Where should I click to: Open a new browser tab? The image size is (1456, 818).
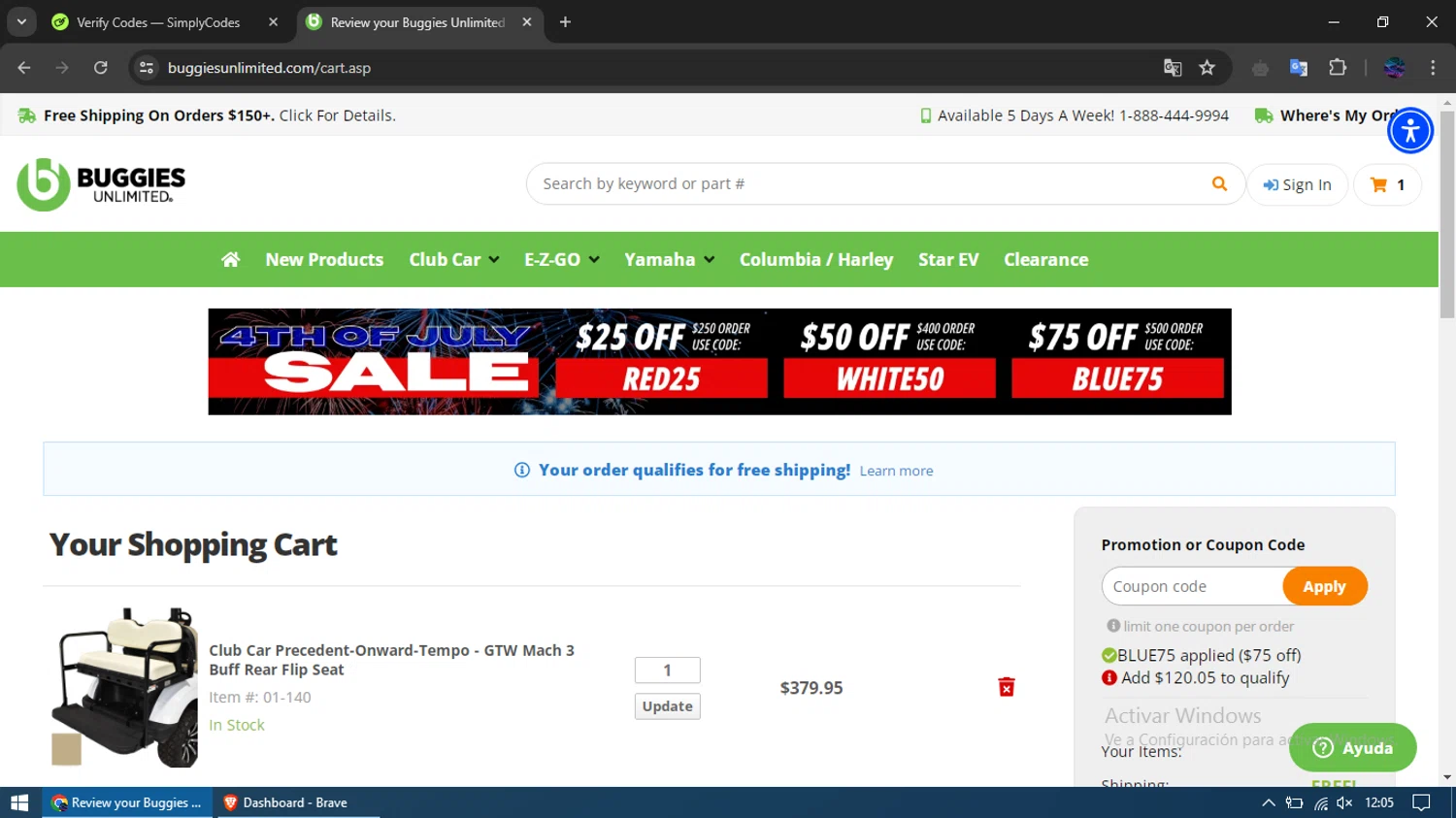point(565,22)
